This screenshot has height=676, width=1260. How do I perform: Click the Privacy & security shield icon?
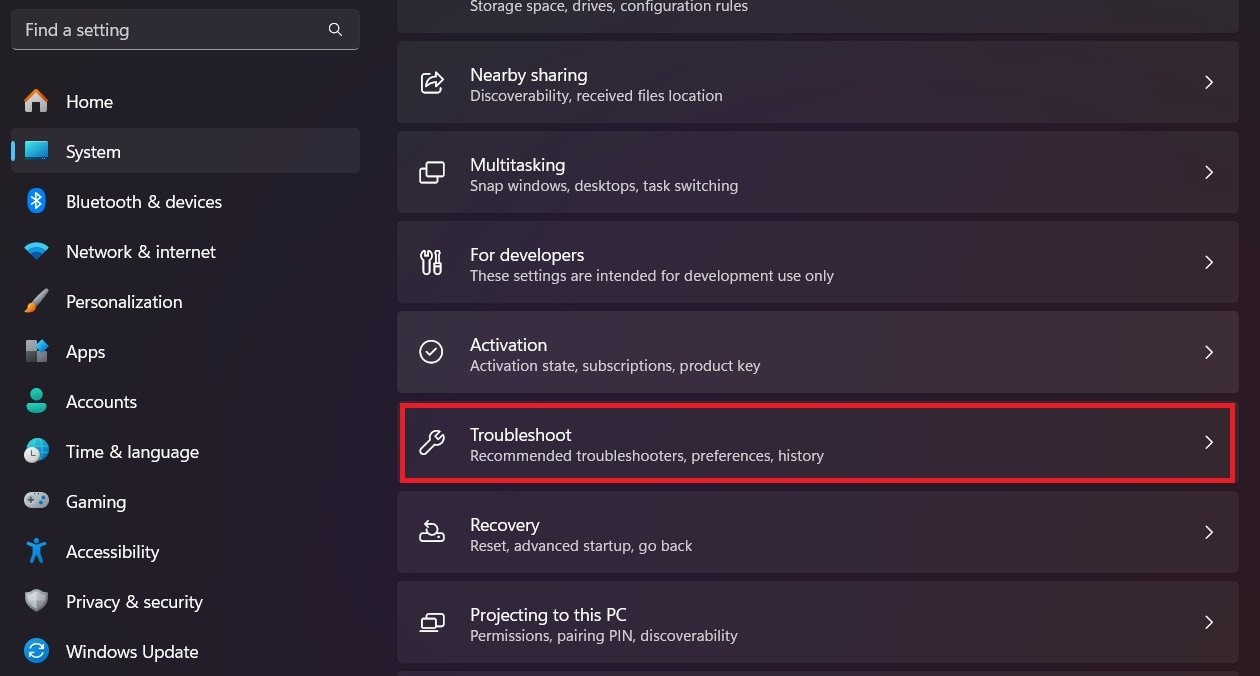point(36,601)
